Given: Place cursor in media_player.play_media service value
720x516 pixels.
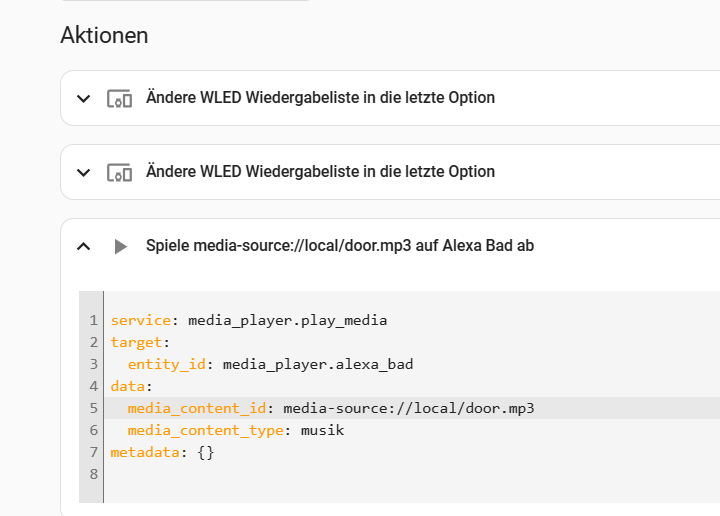Looking at the screenshot, I should (287, 320).
